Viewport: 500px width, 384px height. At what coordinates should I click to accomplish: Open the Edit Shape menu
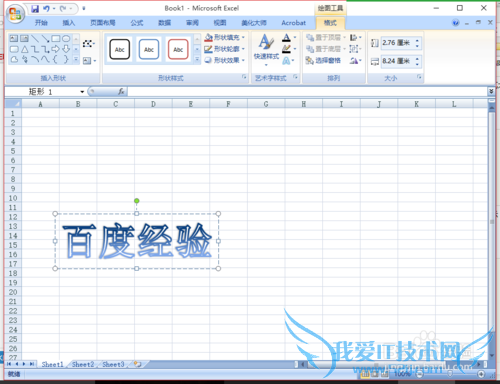coord(89,44)
